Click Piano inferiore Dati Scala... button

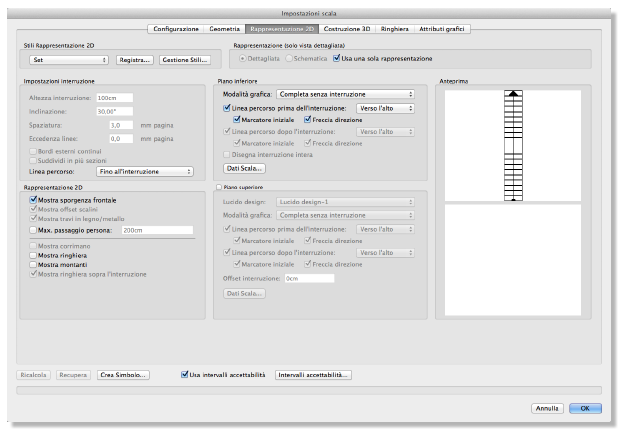(x=244, y=169)
